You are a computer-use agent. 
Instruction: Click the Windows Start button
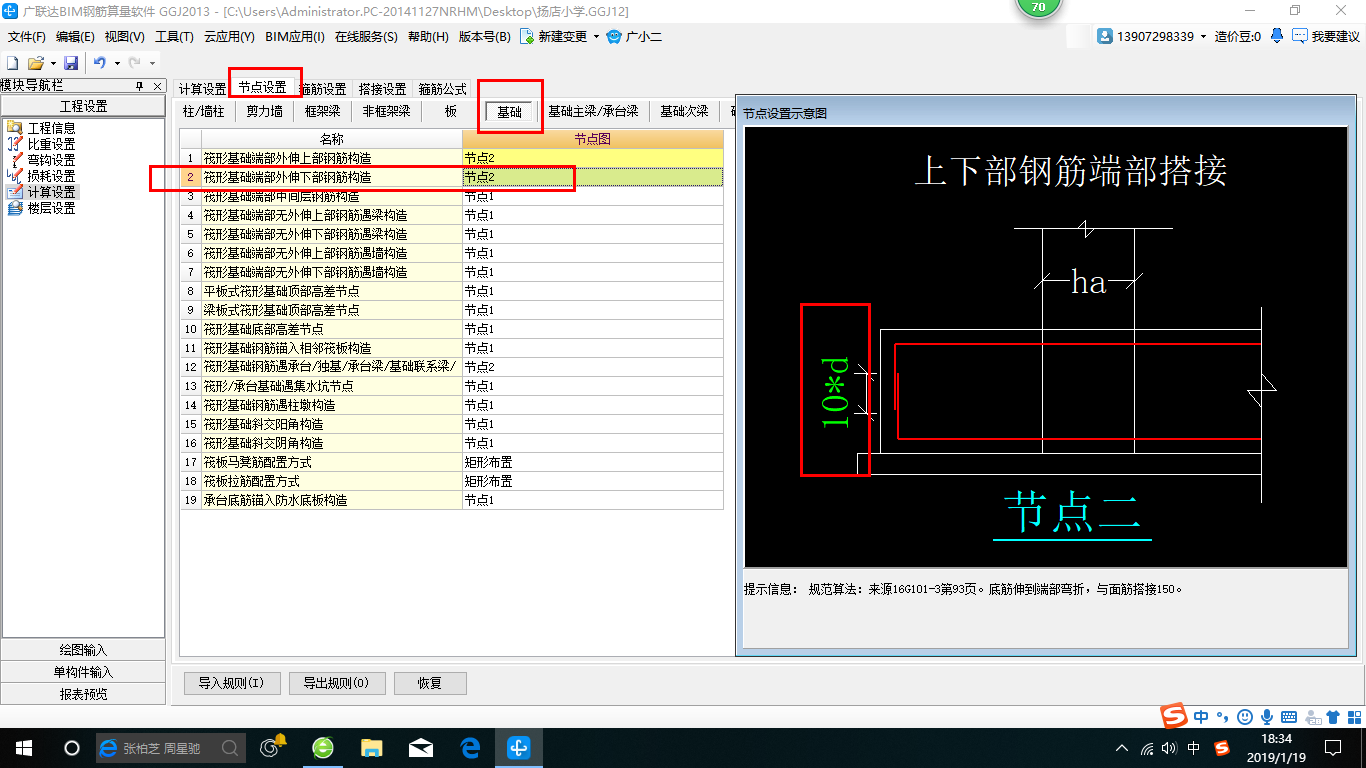tap(23, 747)
